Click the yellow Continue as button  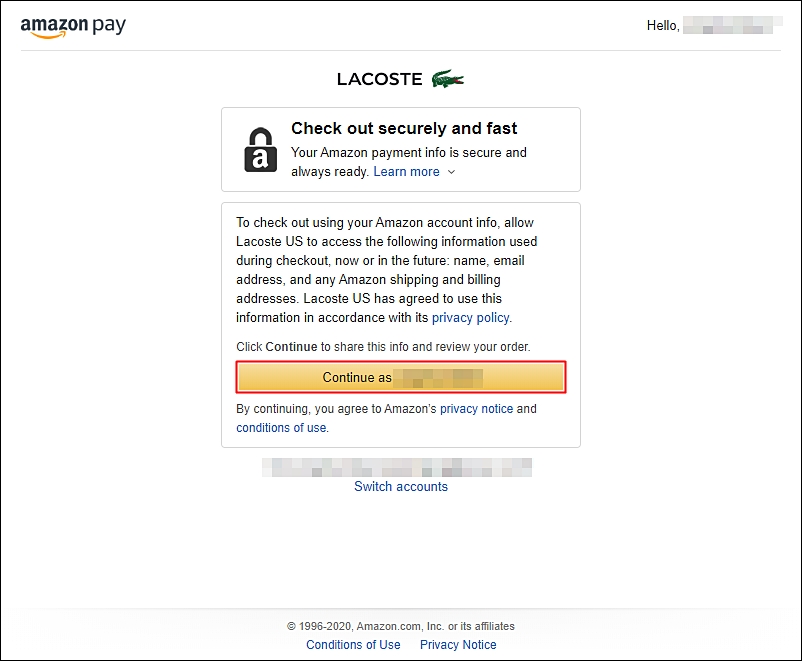tap(401, 377)
